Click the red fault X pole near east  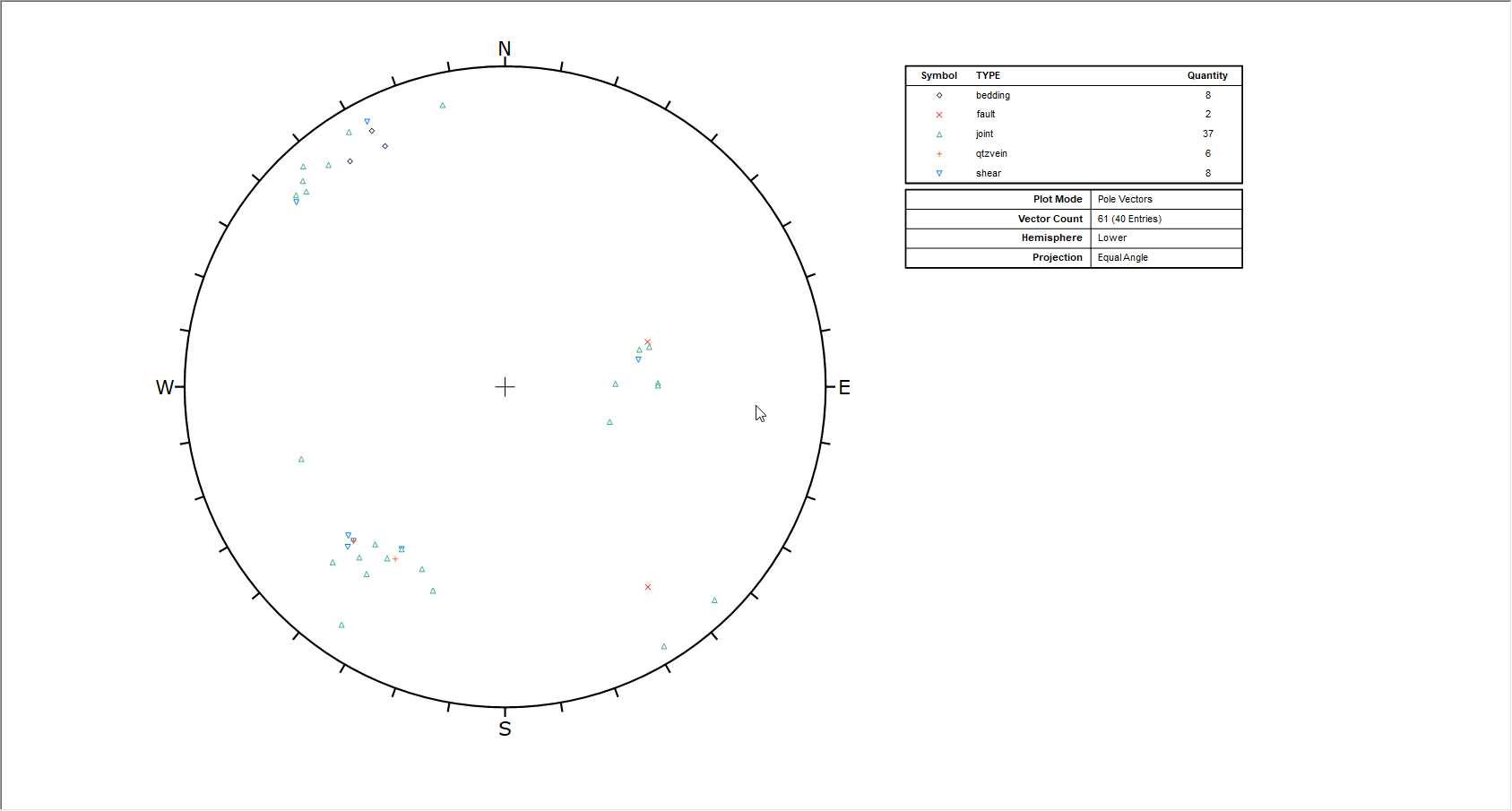click(648, 341)
